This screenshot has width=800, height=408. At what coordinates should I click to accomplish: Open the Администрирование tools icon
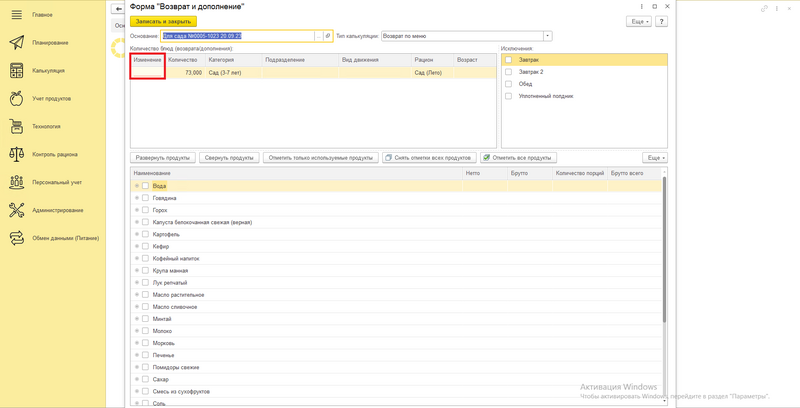point(16,211)
